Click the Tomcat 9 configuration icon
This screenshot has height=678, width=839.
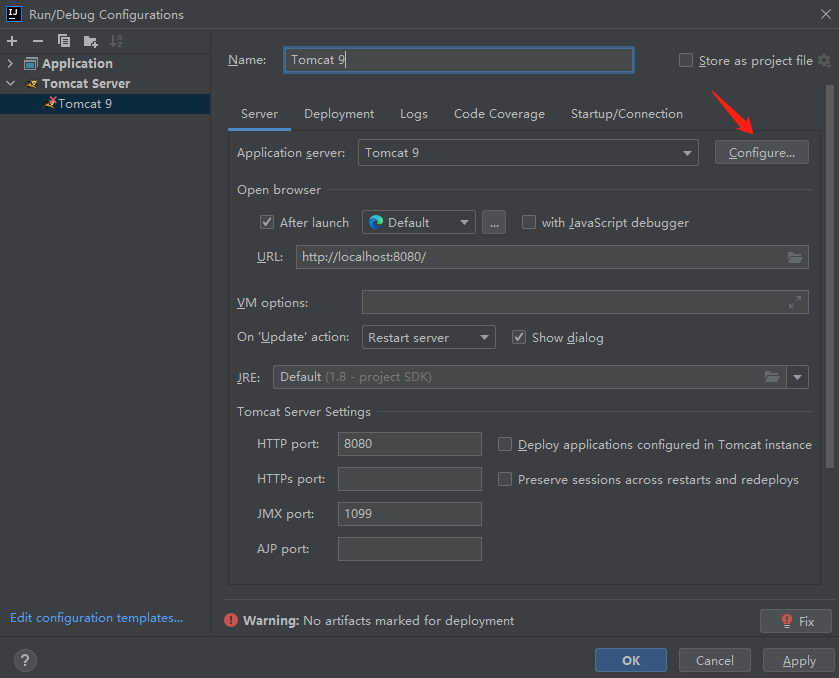[x=50, y=103]
